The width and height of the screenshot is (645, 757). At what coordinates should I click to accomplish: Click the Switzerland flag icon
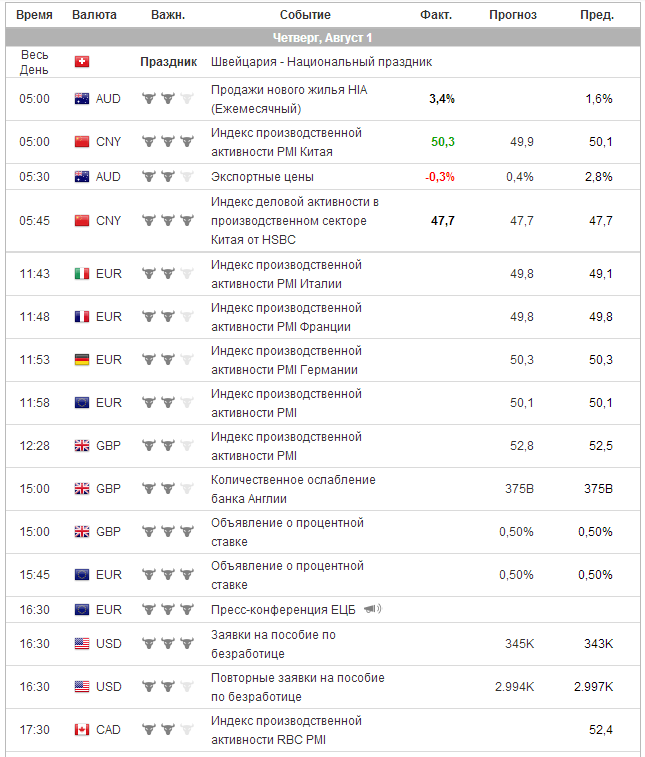tap(82, 62)
